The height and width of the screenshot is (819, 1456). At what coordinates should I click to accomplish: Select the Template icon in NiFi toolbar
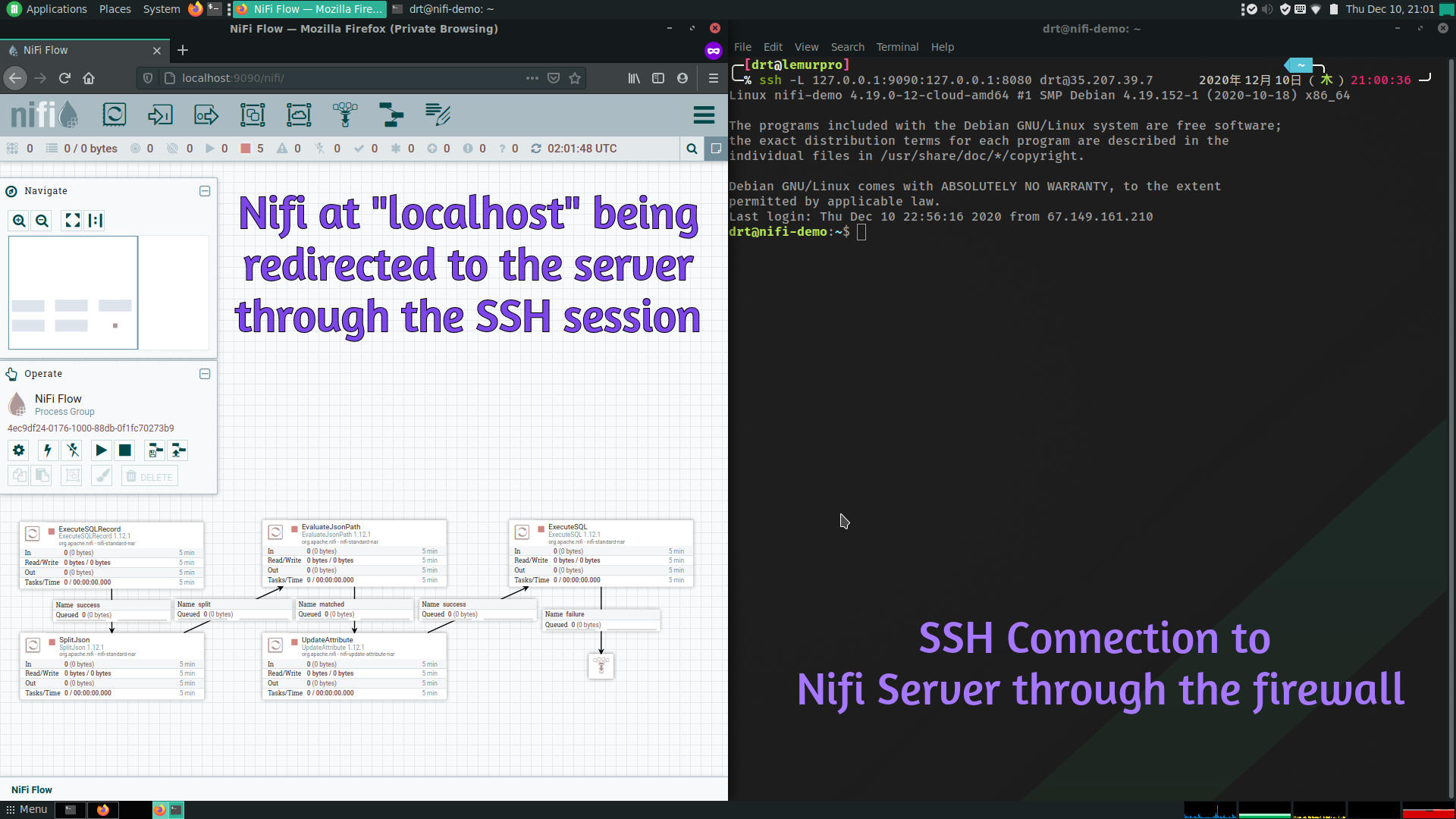(x=391, y=115)
